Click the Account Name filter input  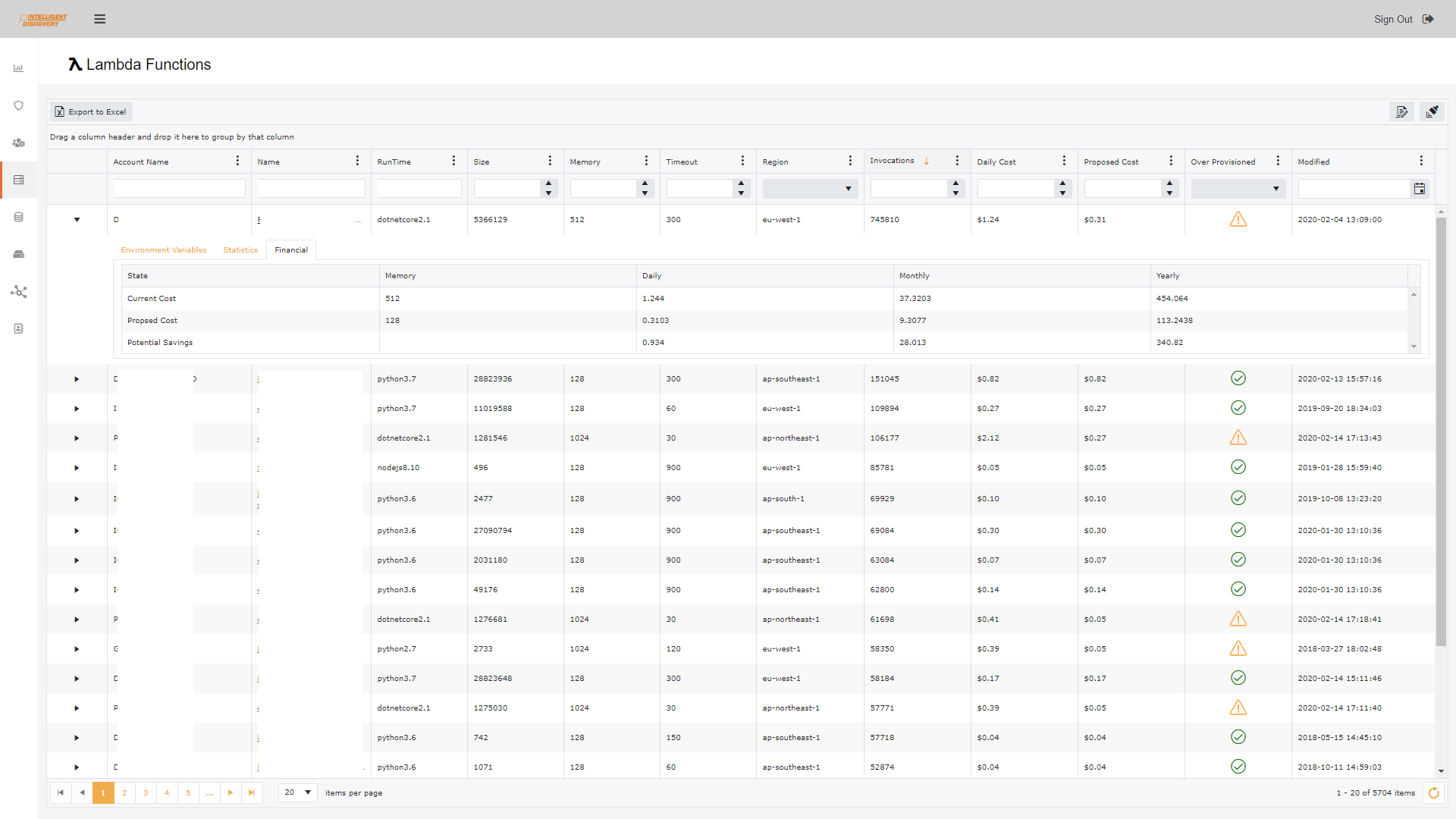click(179, 189)
